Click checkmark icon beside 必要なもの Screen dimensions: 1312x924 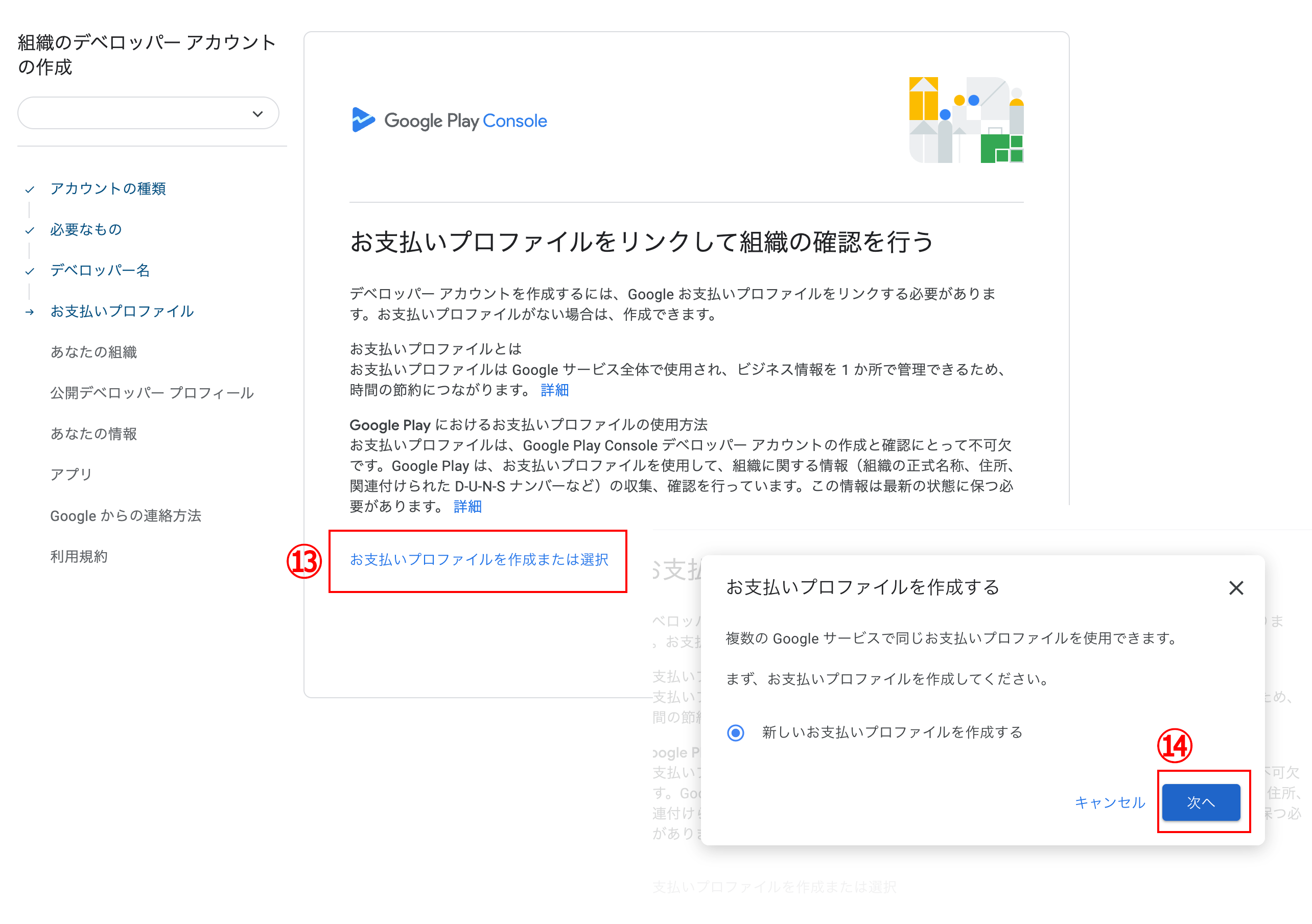[30, 230]
